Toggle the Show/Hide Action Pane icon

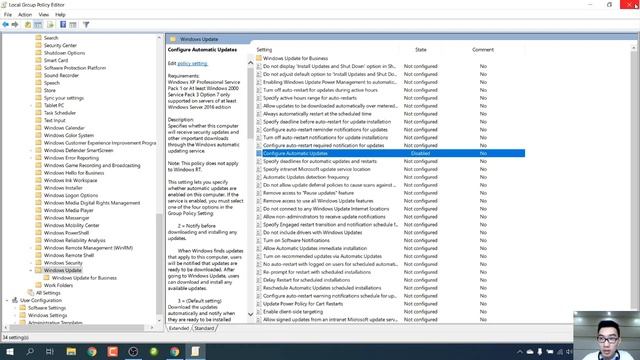coord(73,24)
